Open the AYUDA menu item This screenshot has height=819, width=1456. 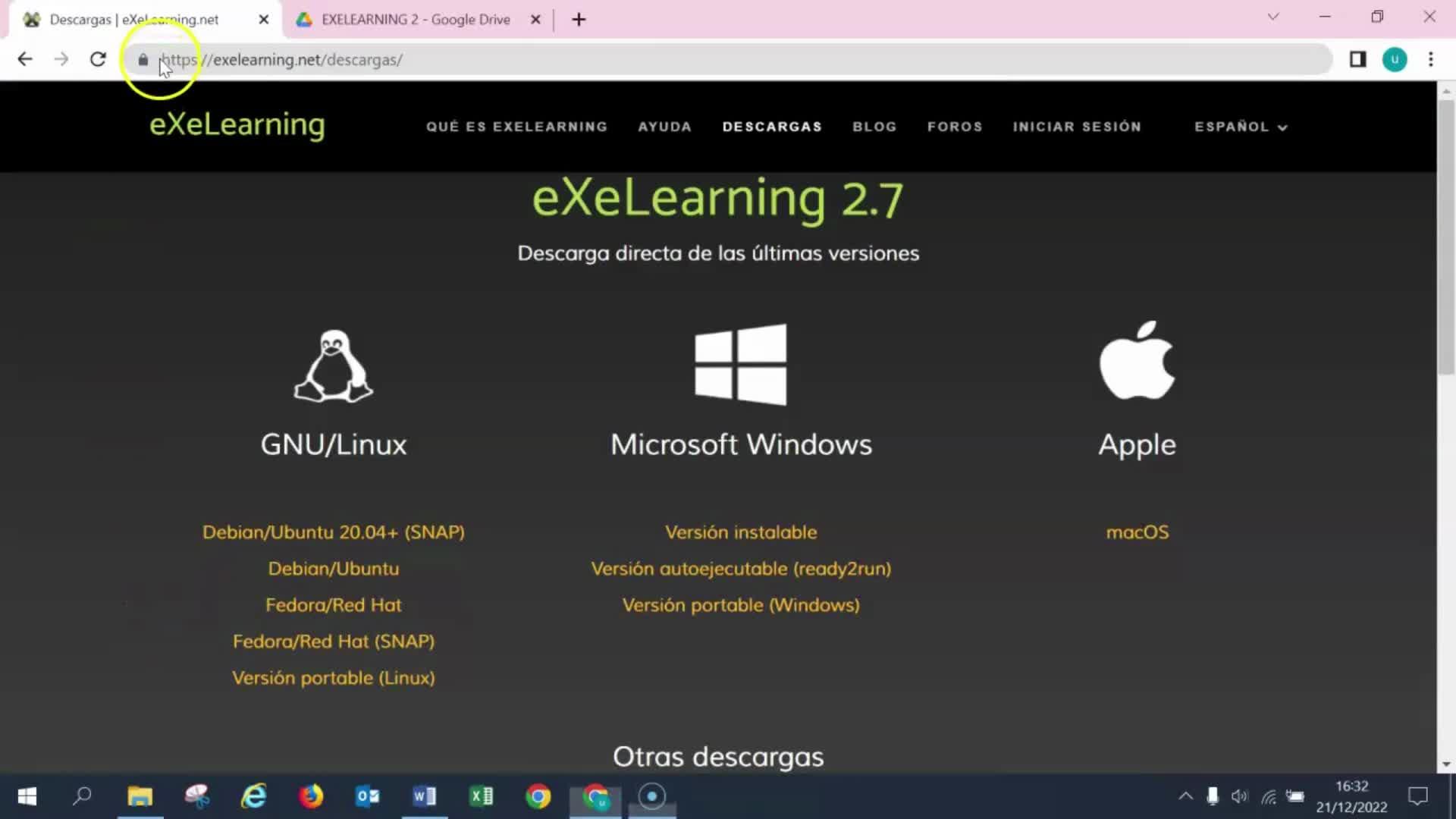(x=664, y=127)
